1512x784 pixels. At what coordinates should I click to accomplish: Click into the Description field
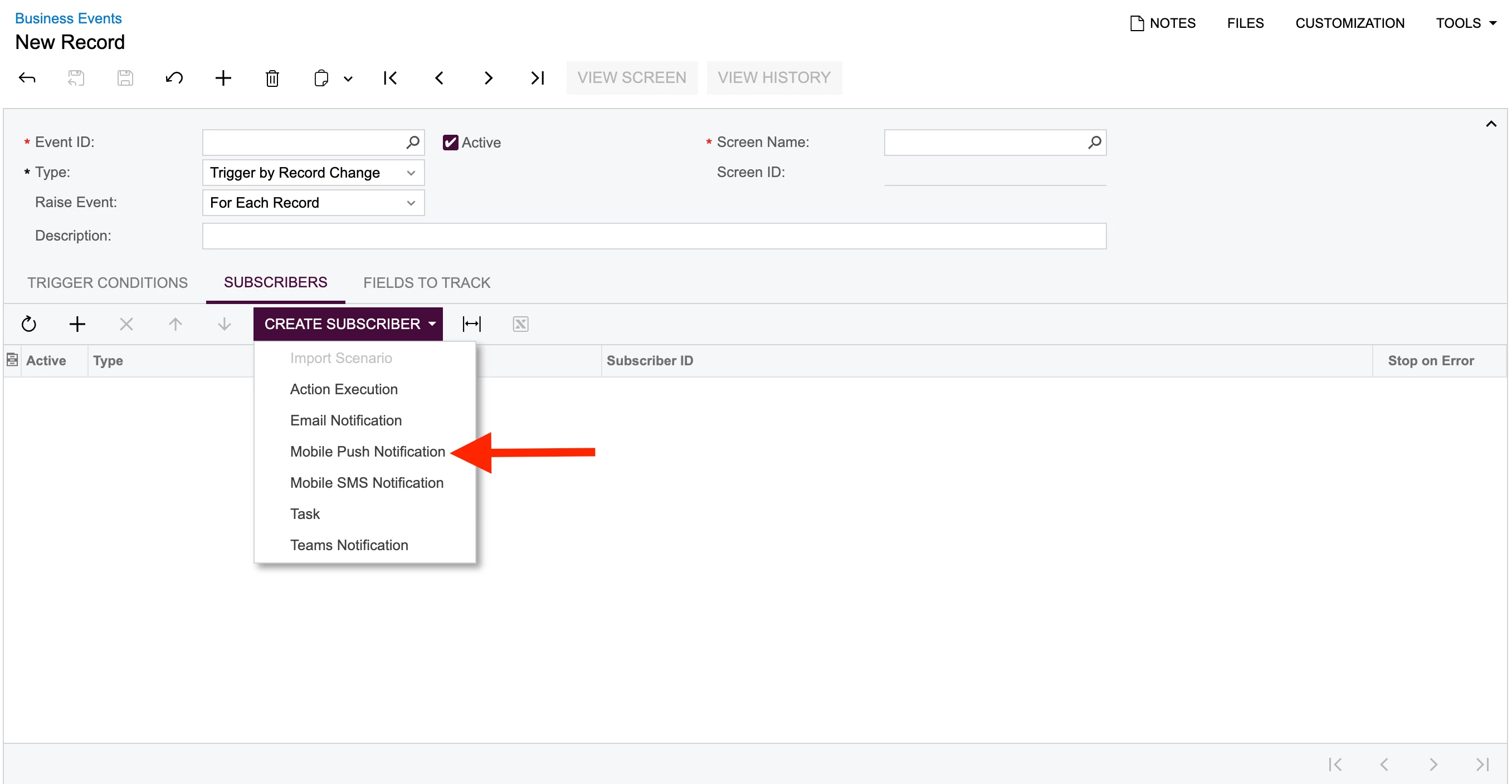(x=654, y=236)
